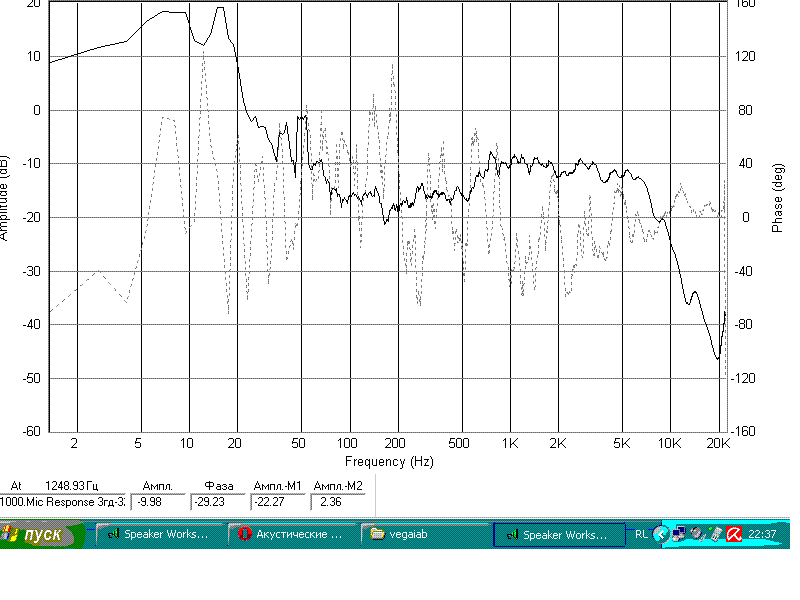The image size is (800, 600).
Task: Open the Avira antivirus tray icon
Action: pyautogui.click(x=734, y=534)
